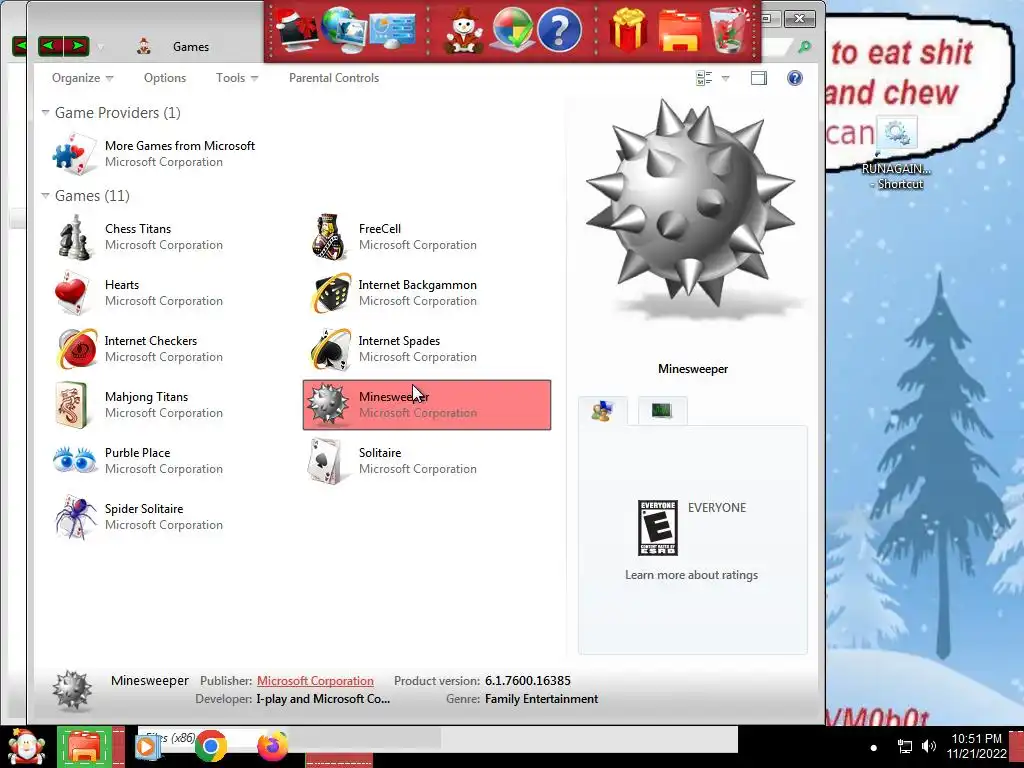The image size is (1024, 768).
Task: Open the globe network dock icon
Action: 343,29
